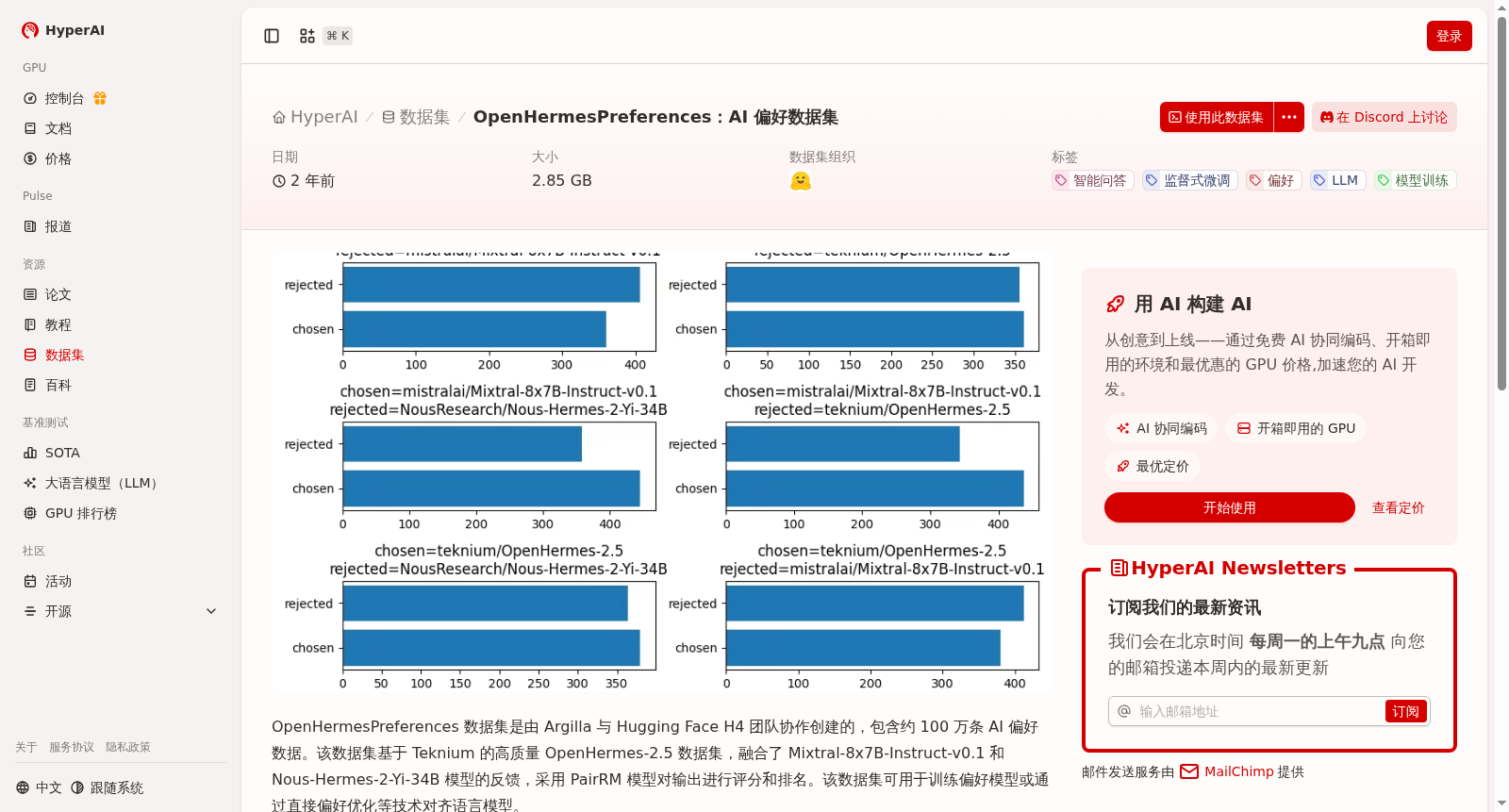Image resolution: width=1509 pixels, height=812 pixels.
Task: Open GPU 排行榜 in the sidebar
Action: (x=81, y=513)
